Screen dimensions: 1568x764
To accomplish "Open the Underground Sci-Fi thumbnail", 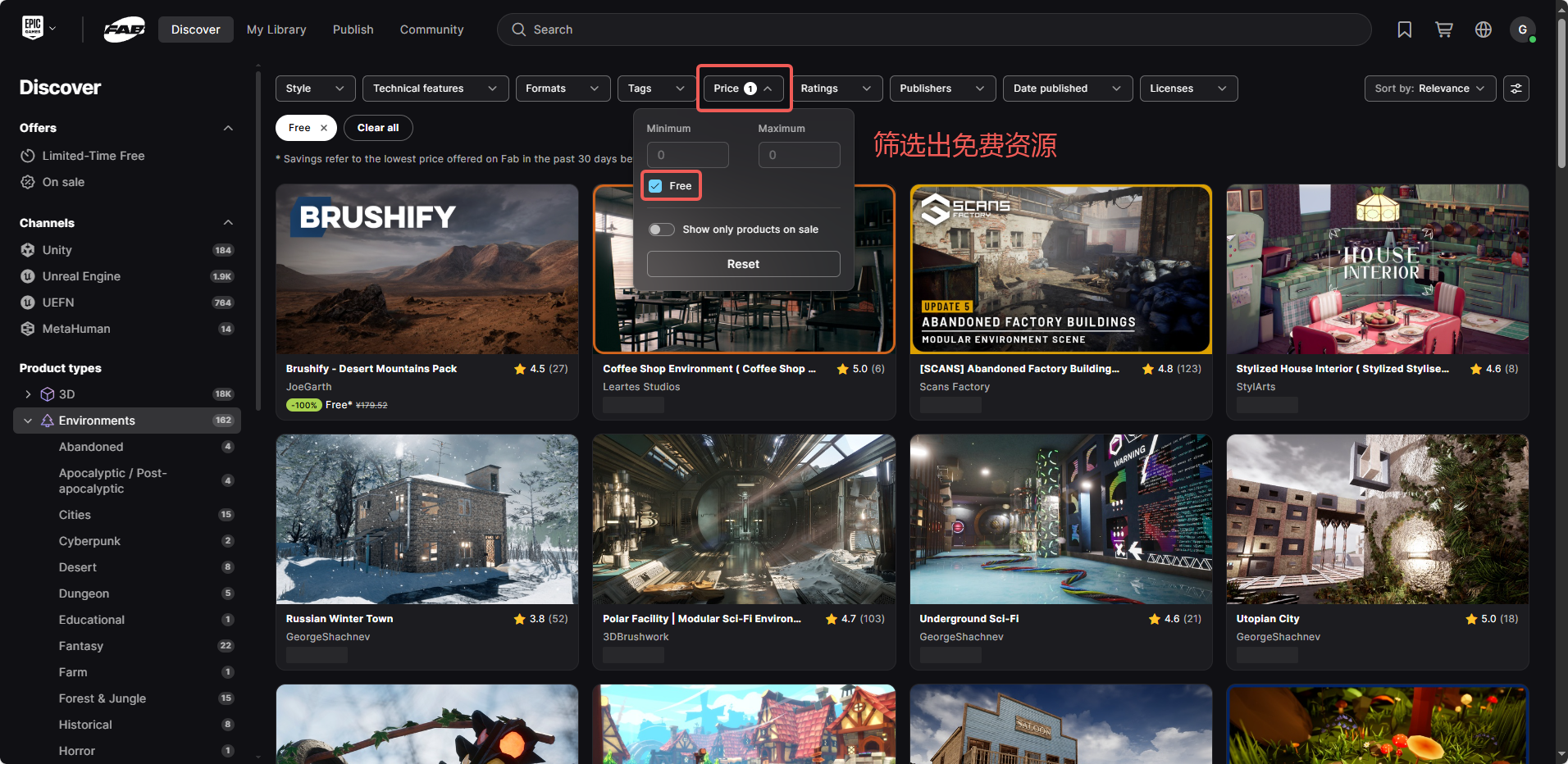I will pos(1061,520).
